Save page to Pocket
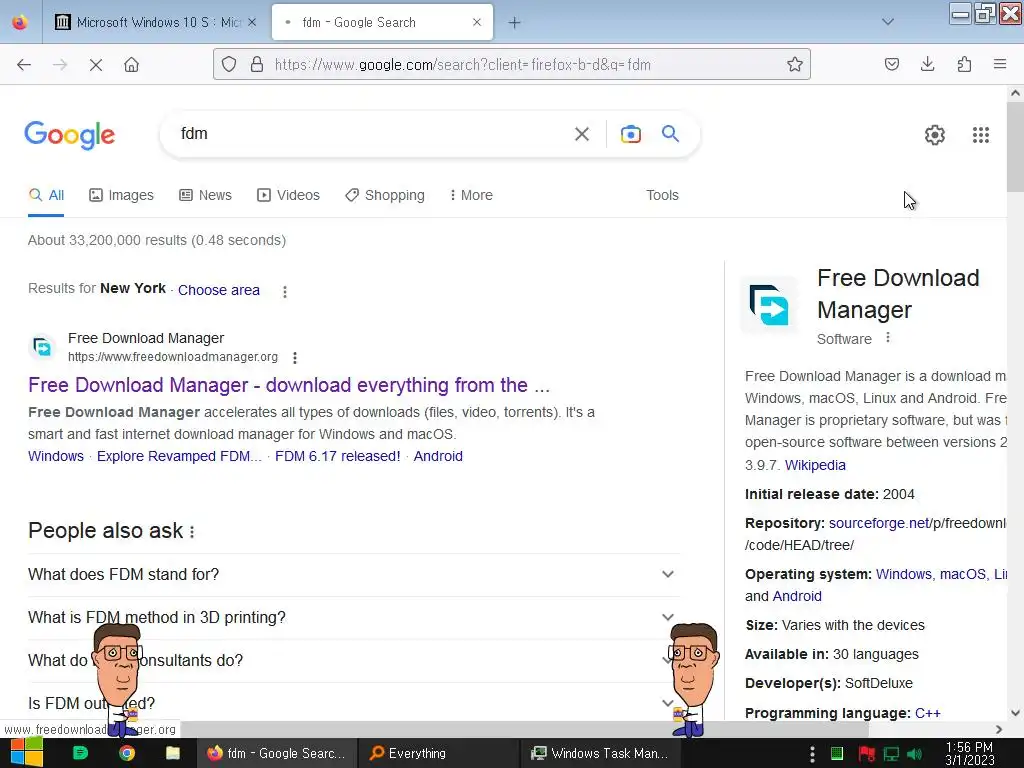 (x=891, y=64)
